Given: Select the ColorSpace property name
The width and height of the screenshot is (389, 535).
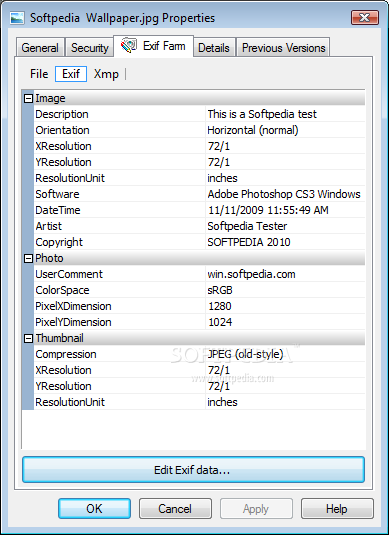Looking at the screenshot, I should tap(62, 290).
